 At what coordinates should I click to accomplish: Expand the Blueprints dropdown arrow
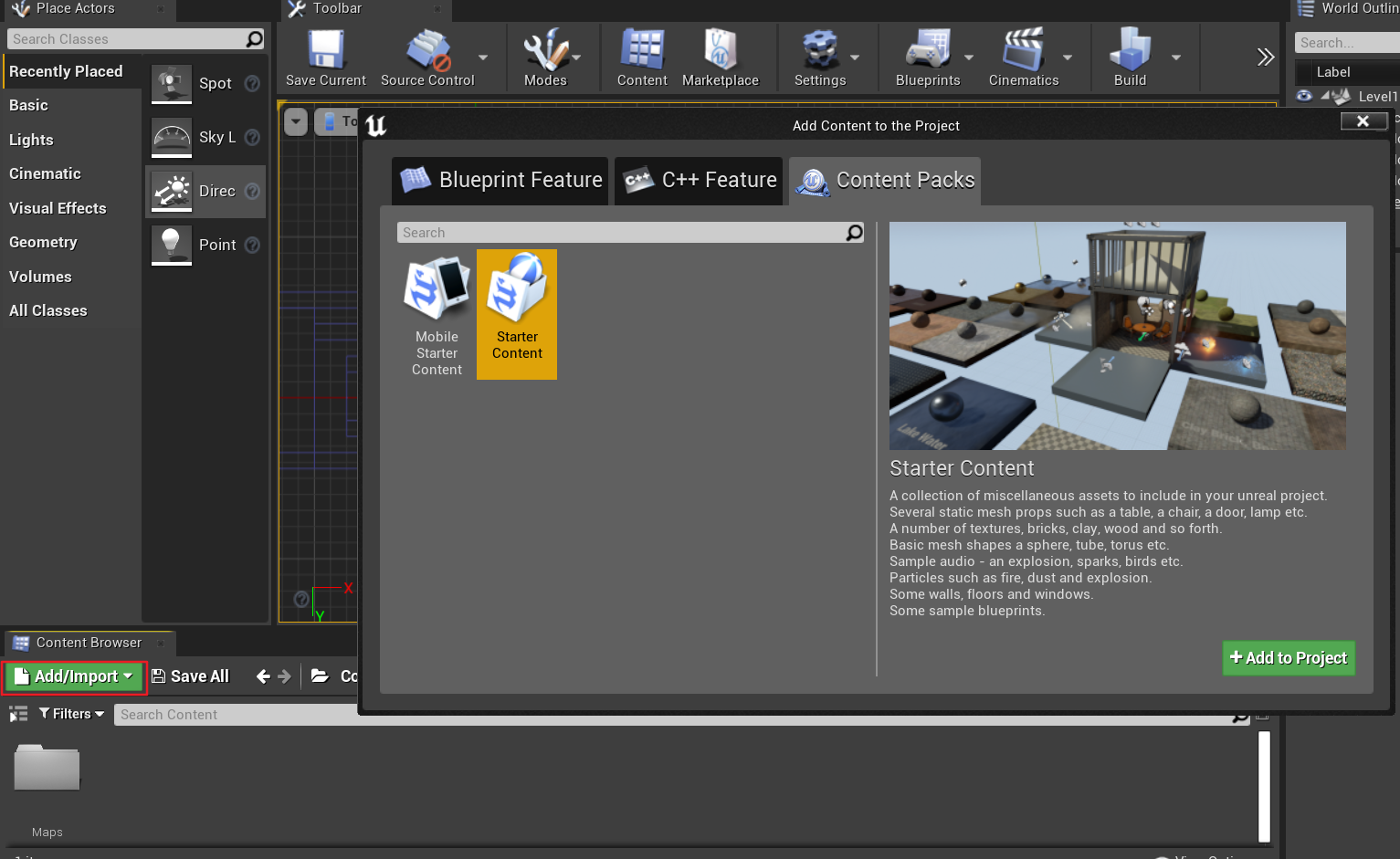[x=969, y=58]
